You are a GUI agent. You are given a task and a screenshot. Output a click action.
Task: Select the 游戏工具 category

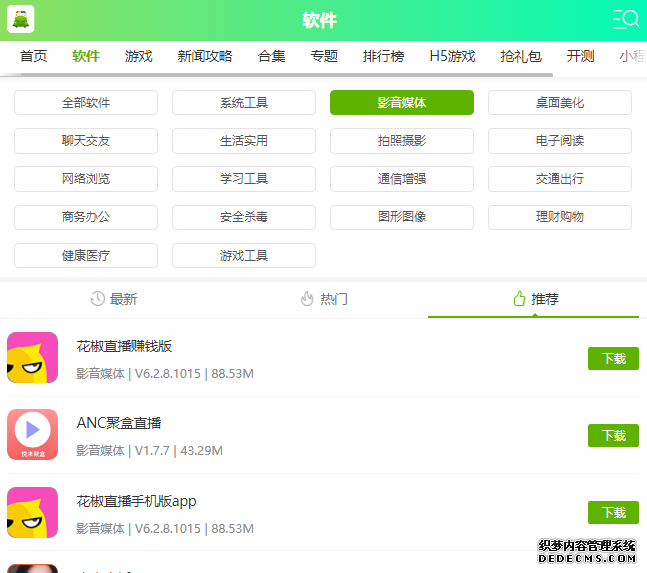tap(244, 256)
